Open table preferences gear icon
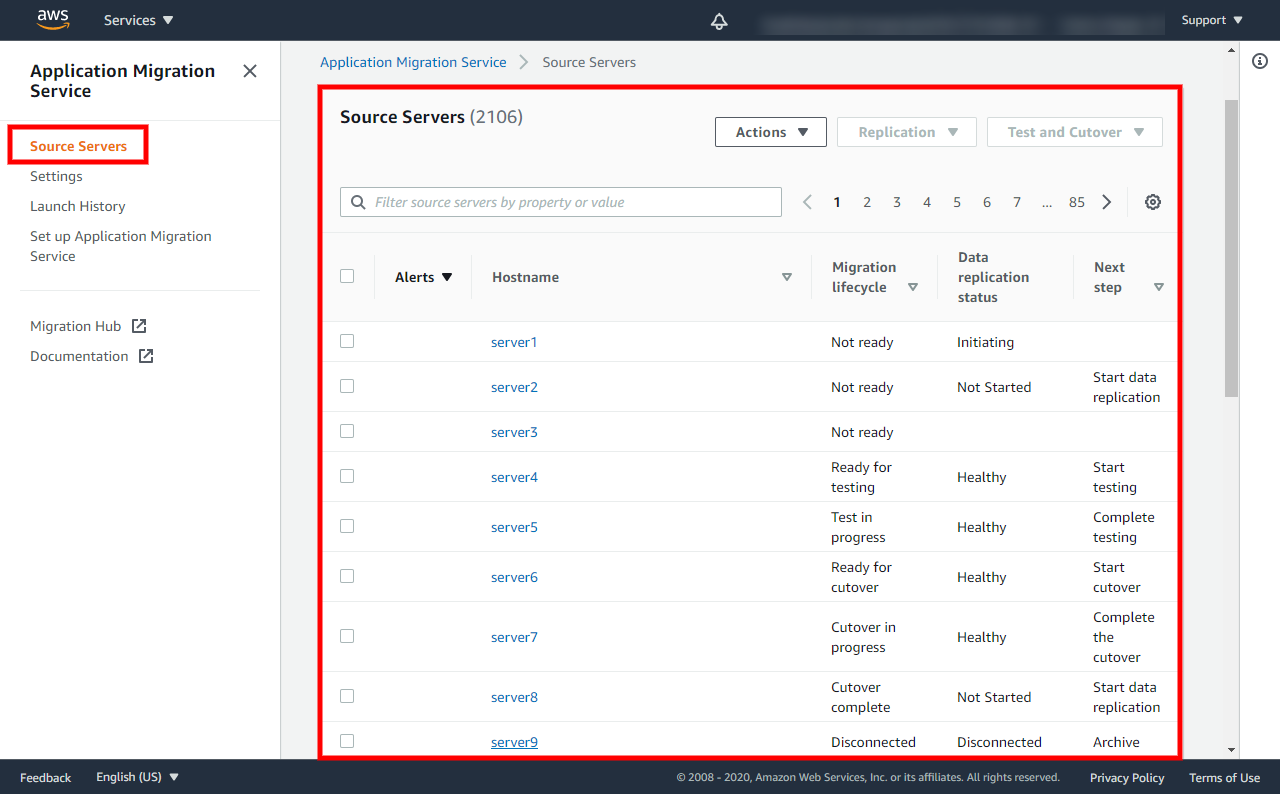Image resolution: width=1280 pixels, height=794 pixels. pos(1153,202)
